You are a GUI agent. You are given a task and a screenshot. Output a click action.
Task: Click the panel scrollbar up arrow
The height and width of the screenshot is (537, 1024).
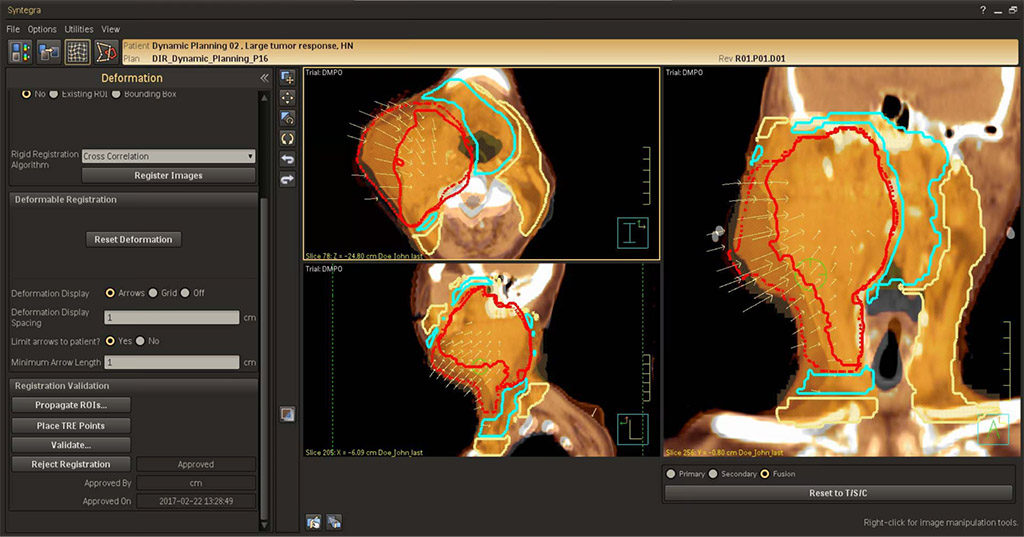point(264,98)
